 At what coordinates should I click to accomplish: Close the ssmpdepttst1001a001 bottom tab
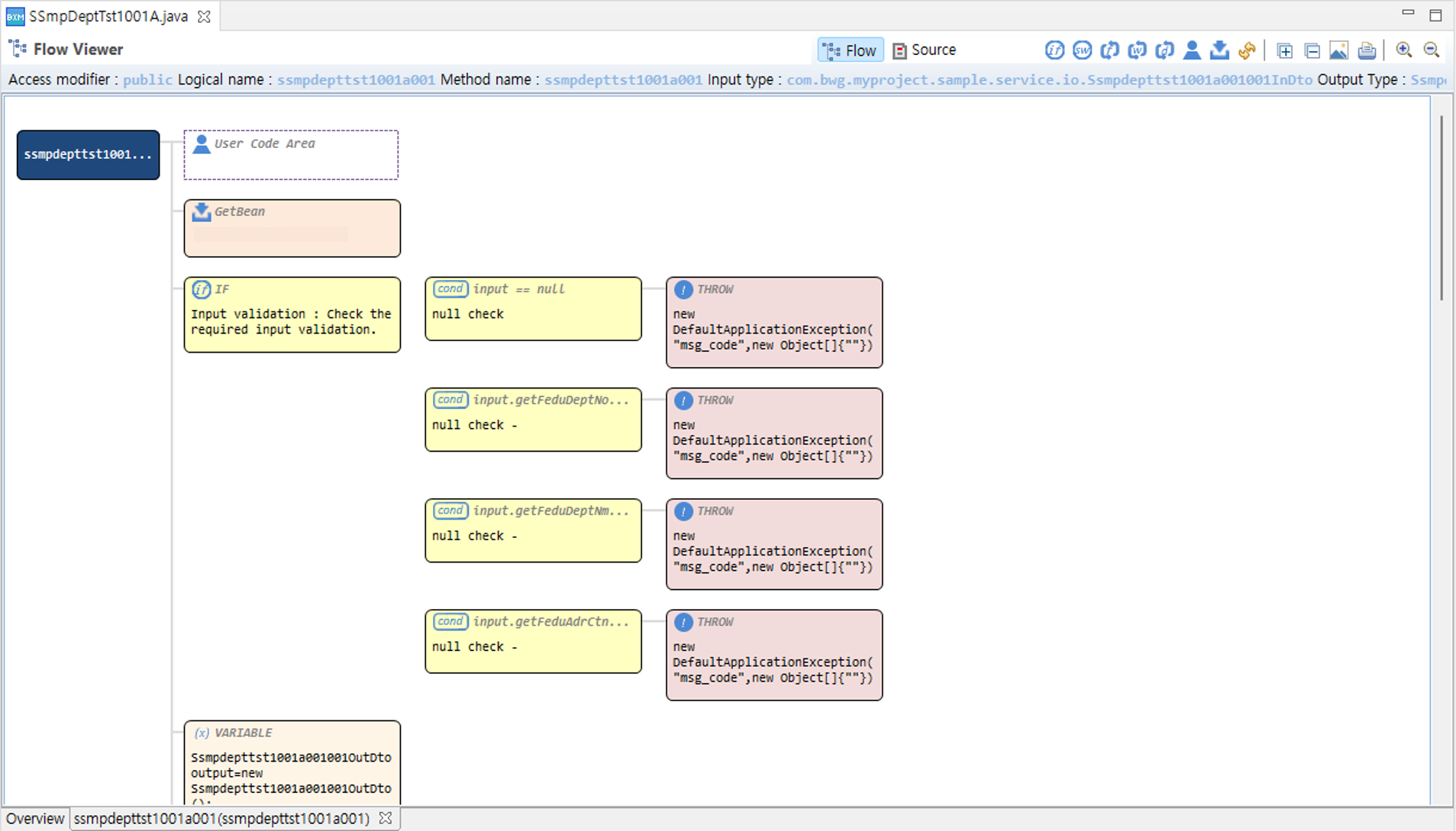[386, 818]
